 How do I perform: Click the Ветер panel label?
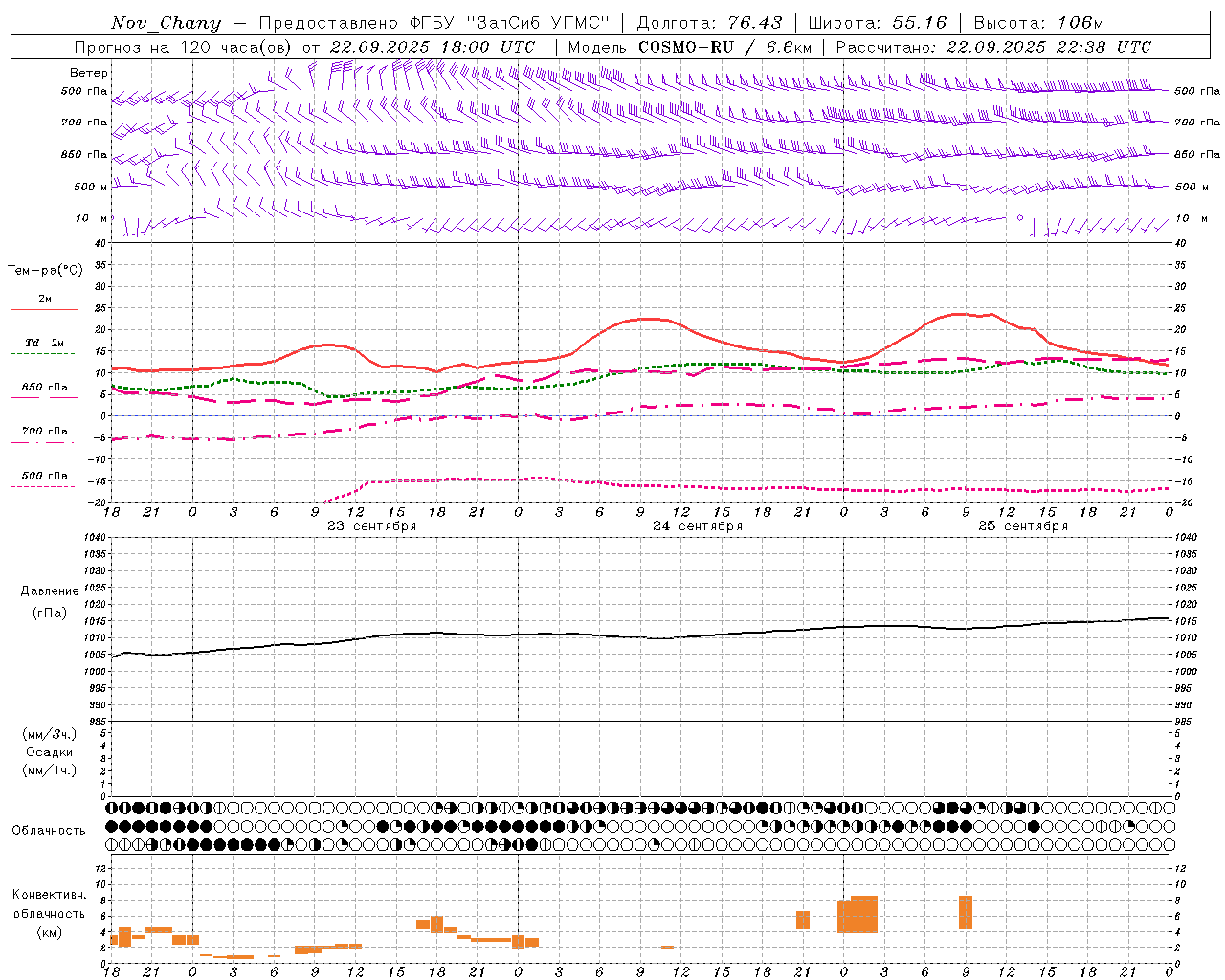click(89, 73)
